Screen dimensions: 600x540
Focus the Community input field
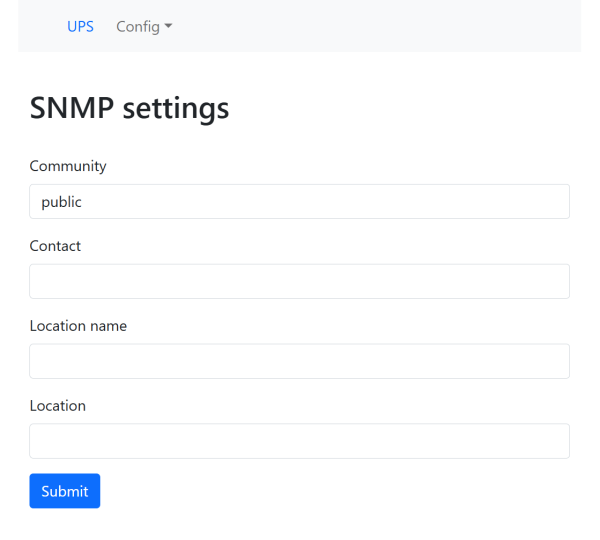[300, 201]
